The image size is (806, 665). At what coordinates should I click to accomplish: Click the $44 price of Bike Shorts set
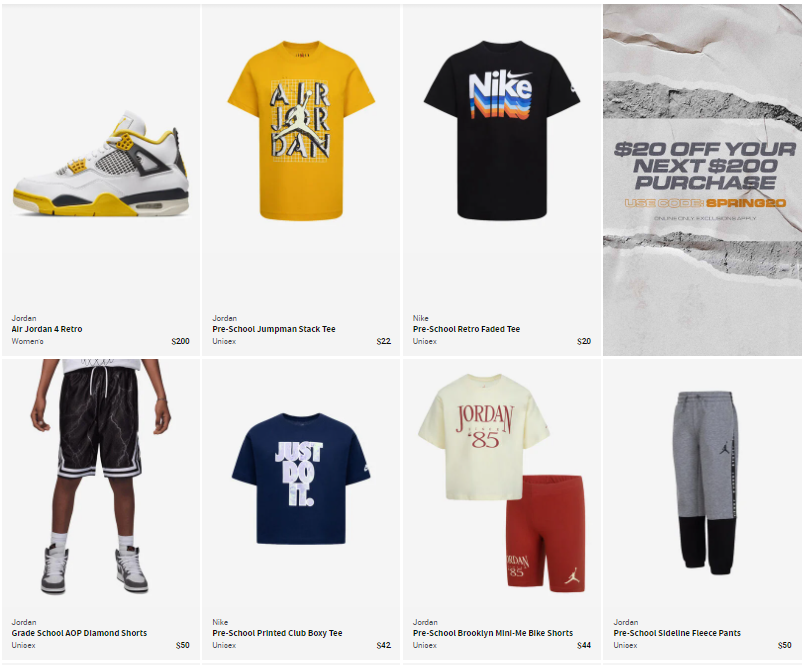tap(584, 645)
